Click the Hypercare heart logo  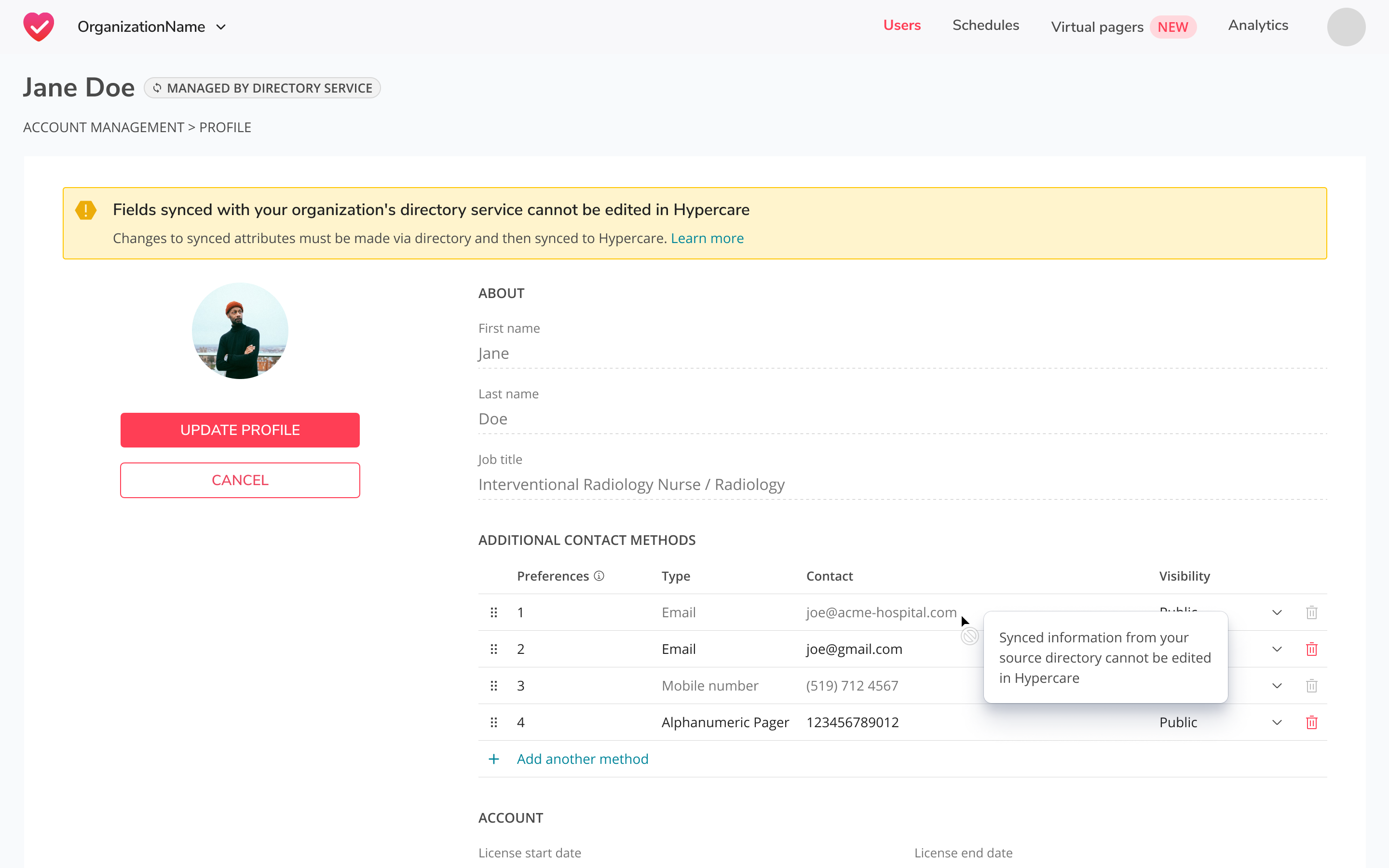point(39,27)
